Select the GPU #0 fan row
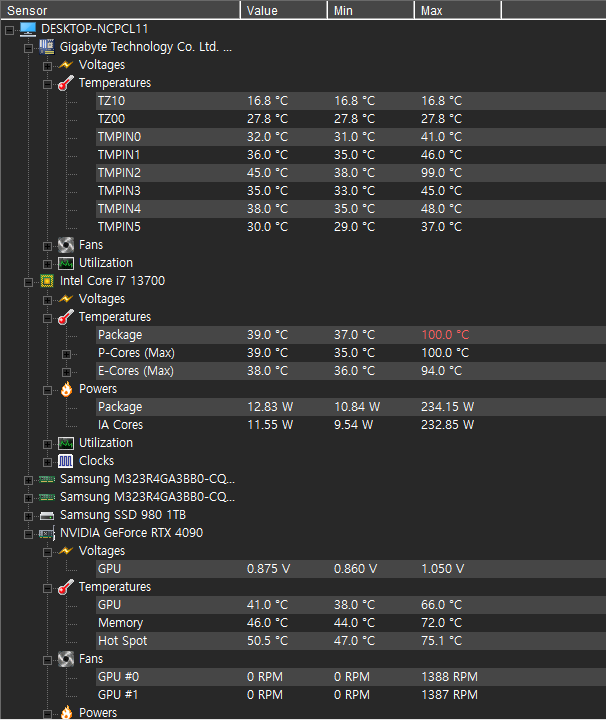Screen dimensions: 606x720 coord(351,677)
